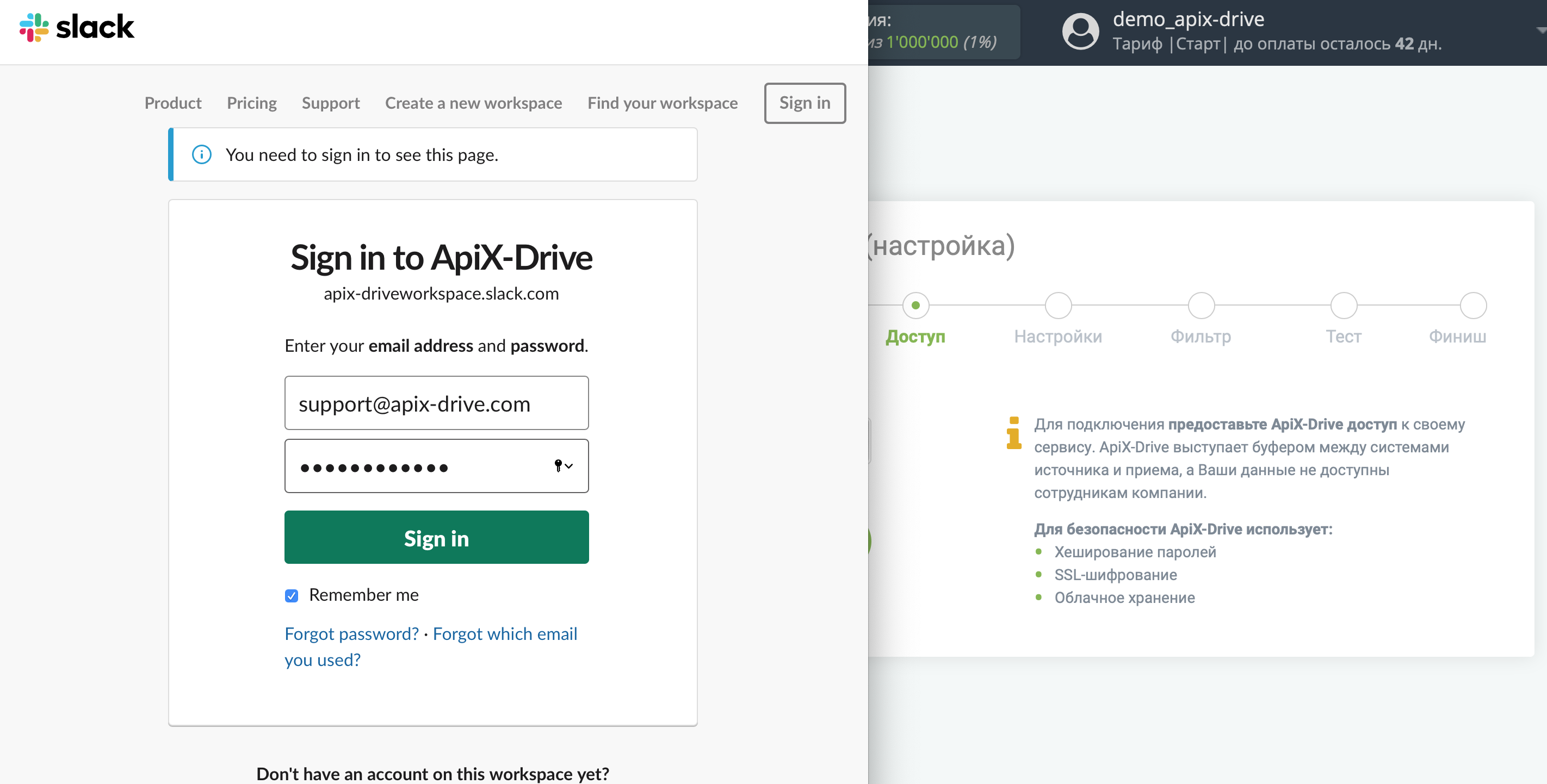This screenshot has height=784, width=1547.
Task: Click the Настройки step circle icon
Action: pos(1057,305)
